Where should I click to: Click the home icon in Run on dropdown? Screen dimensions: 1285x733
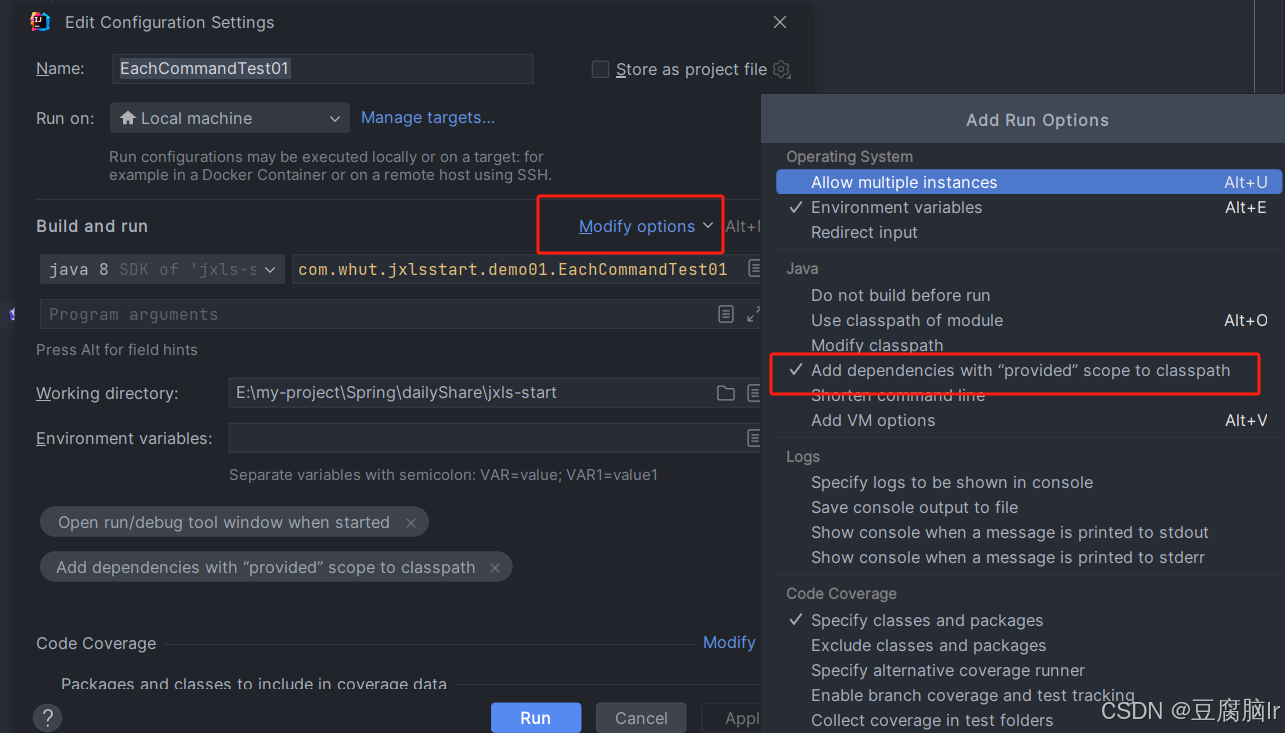coord(127,118)
